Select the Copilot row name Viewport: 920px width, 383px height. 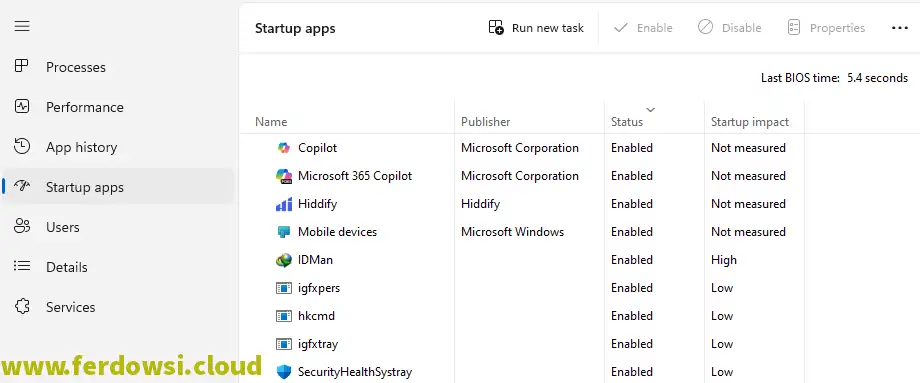point(317,148)
